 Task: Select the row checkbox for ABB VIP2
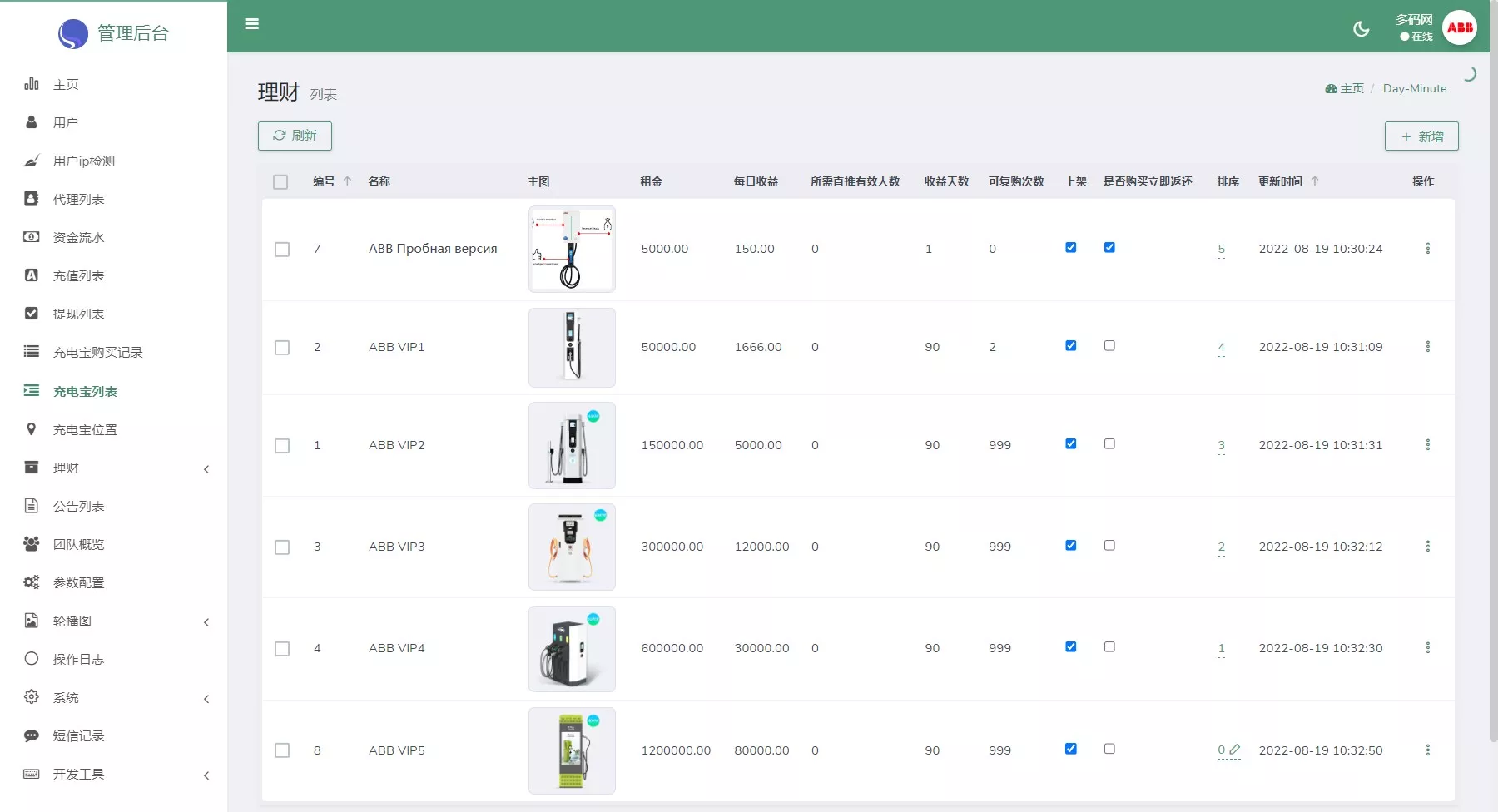click(x=282, y=446)
